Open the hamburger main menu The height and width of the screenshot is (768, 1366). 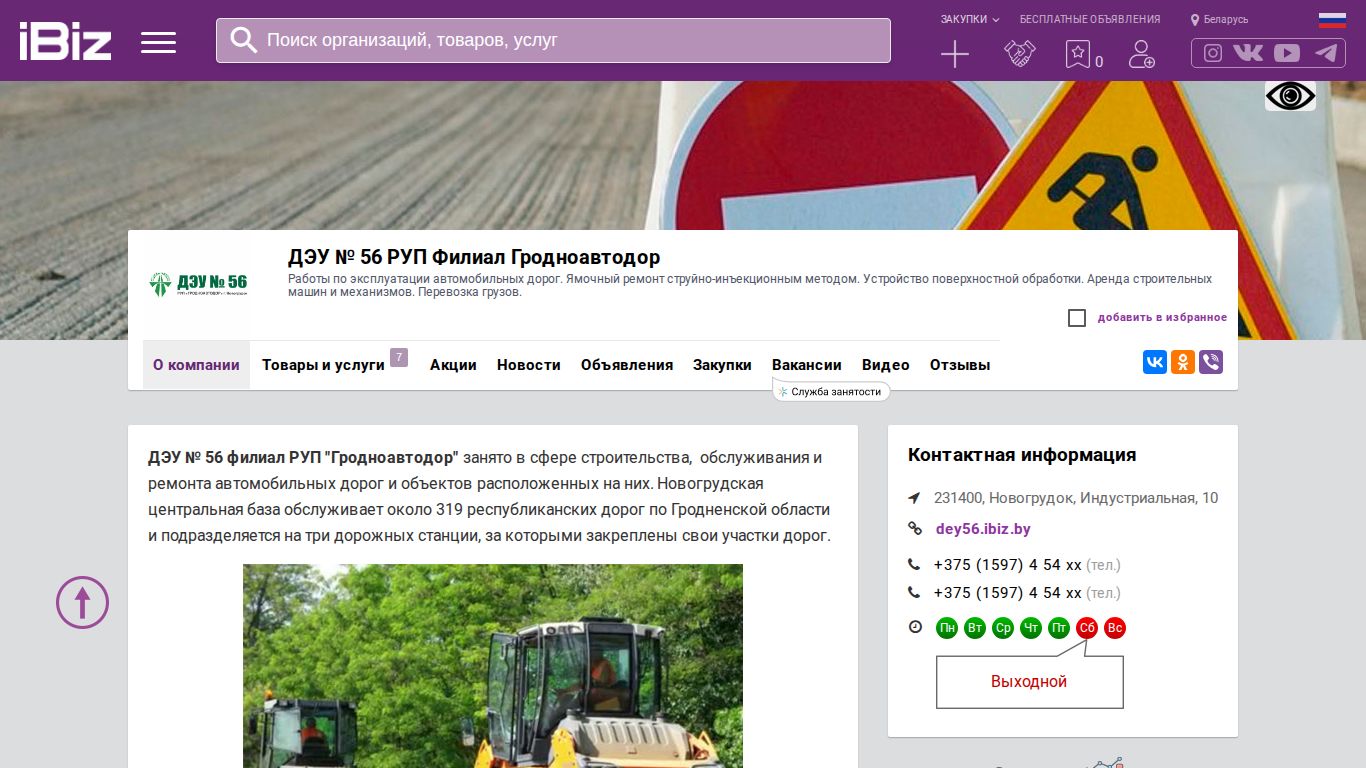158,42
